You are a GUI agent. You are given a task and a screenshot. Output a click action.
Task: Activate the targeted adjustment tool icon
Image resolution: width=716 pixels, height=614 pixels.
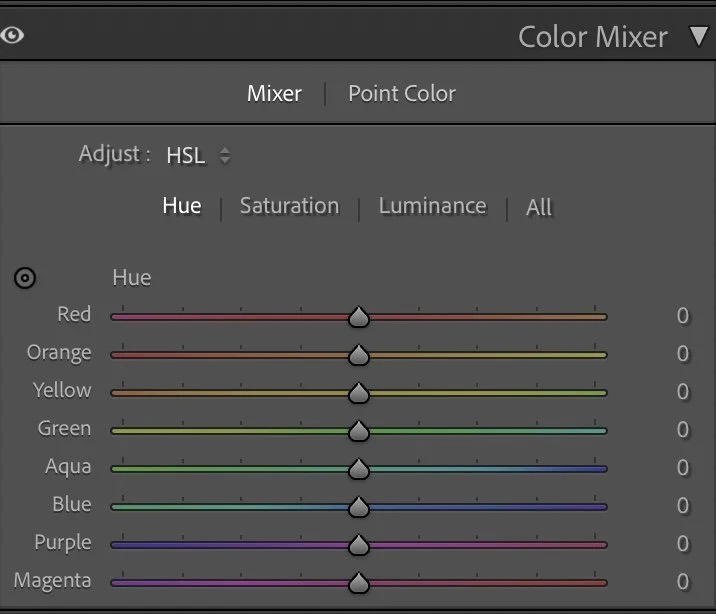pyautogui.click(x=25, y=278)
